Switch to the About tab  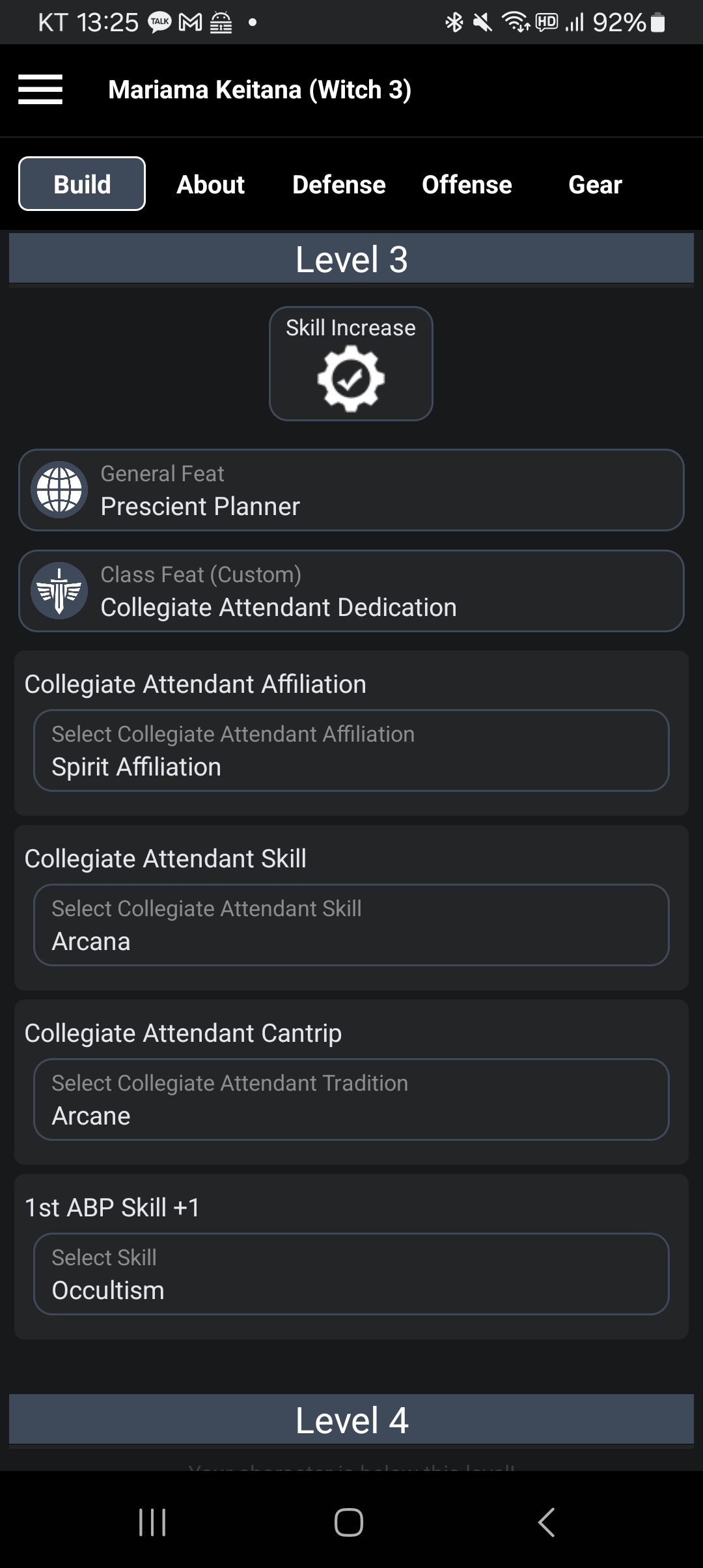(210, 184)
